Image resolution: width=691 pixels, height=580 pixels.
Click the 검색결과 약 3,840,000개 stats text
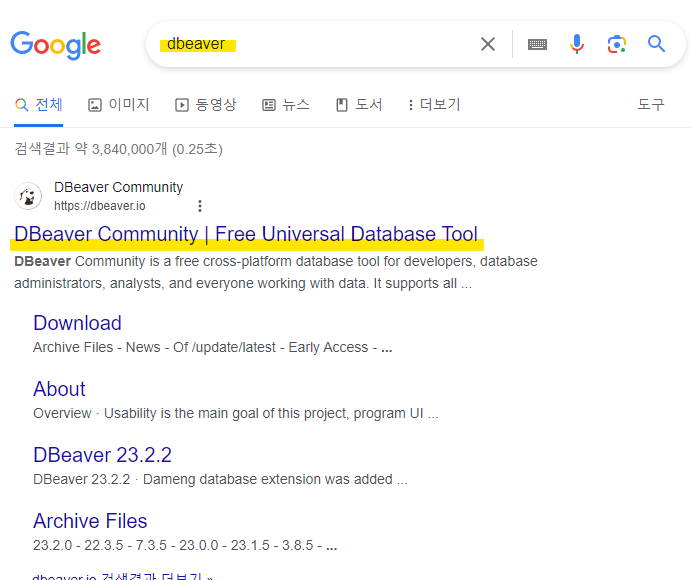point(118,149)
